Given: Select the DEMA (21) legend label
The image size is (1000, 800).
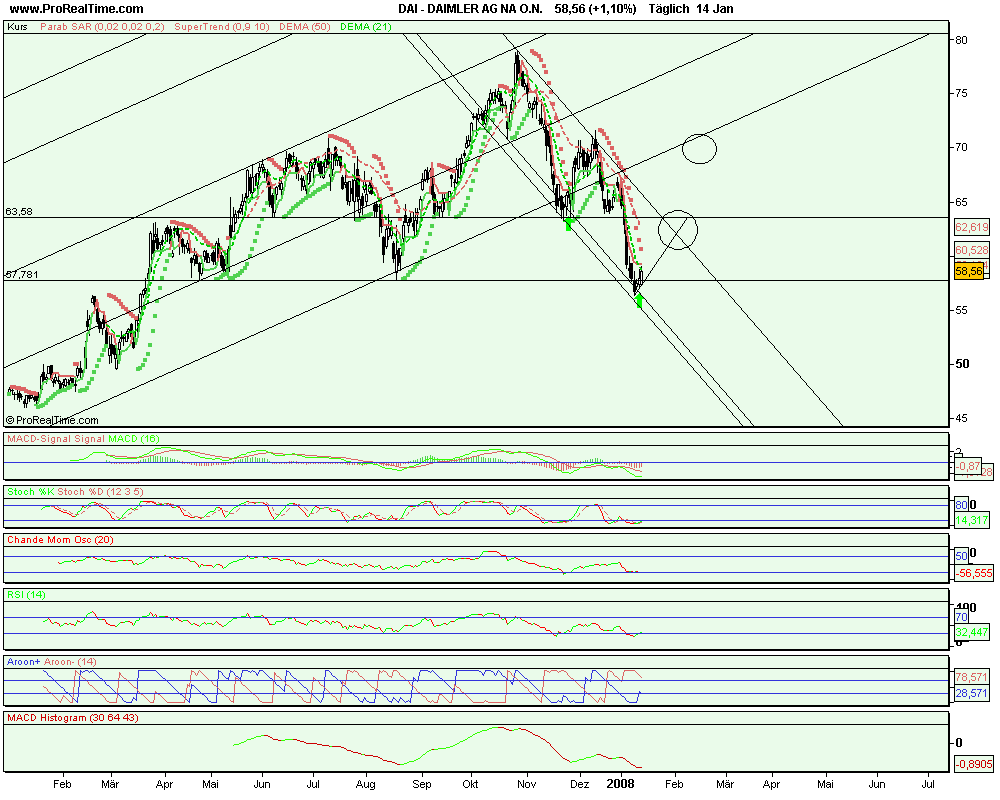Looking at the screenshot, I should coord(365,27).
